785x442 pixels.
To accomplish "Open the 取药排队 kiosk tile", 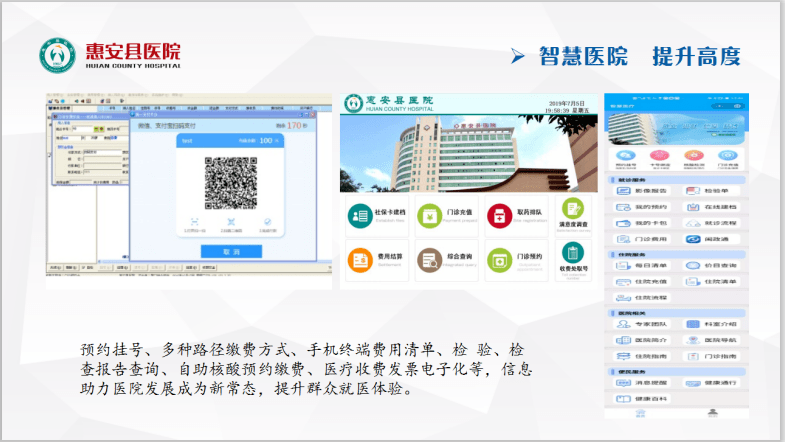I will (x=516, y=216).
